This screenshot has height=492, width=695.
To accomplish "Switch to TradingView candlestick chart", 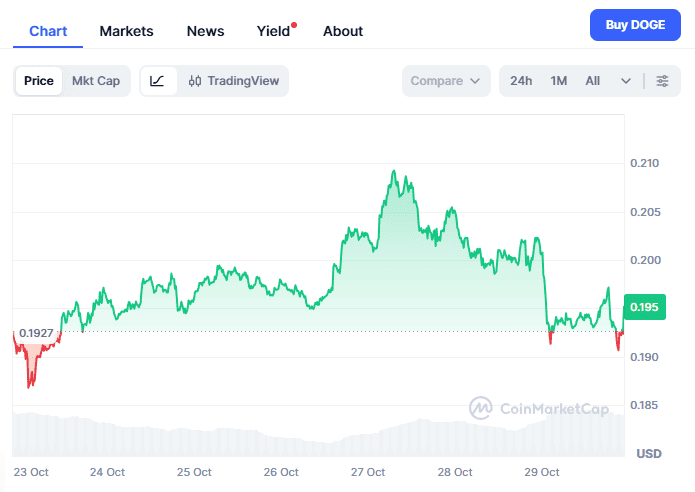I will (234, 81).
